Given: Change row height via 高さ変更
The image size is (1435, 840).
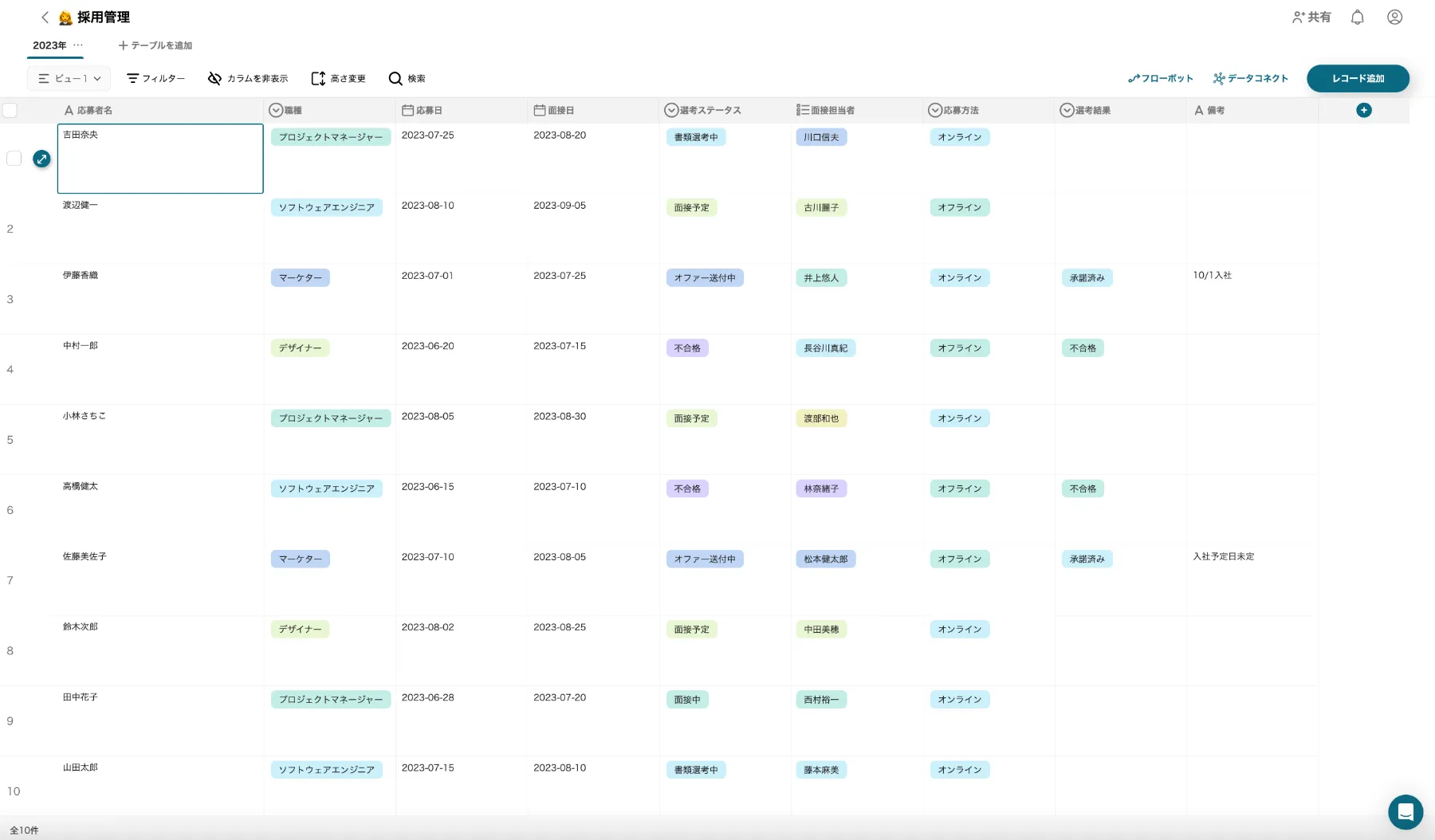Looking at the screenshot, I should (x=338, y=78).
